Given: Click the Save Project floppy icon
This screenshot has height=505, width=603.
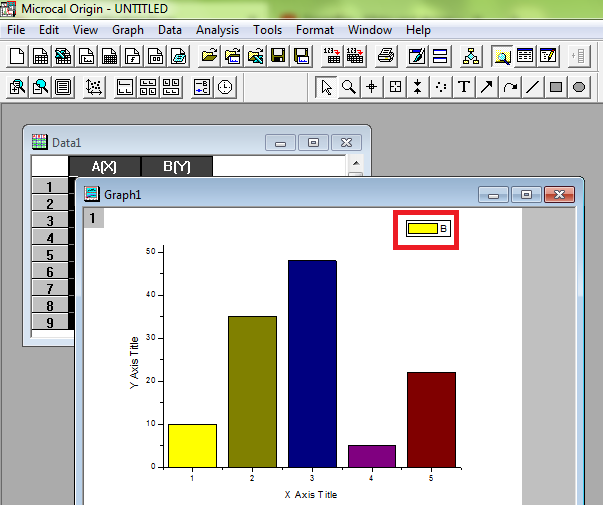Looking at the screenshot, I should tap(278, 56).
